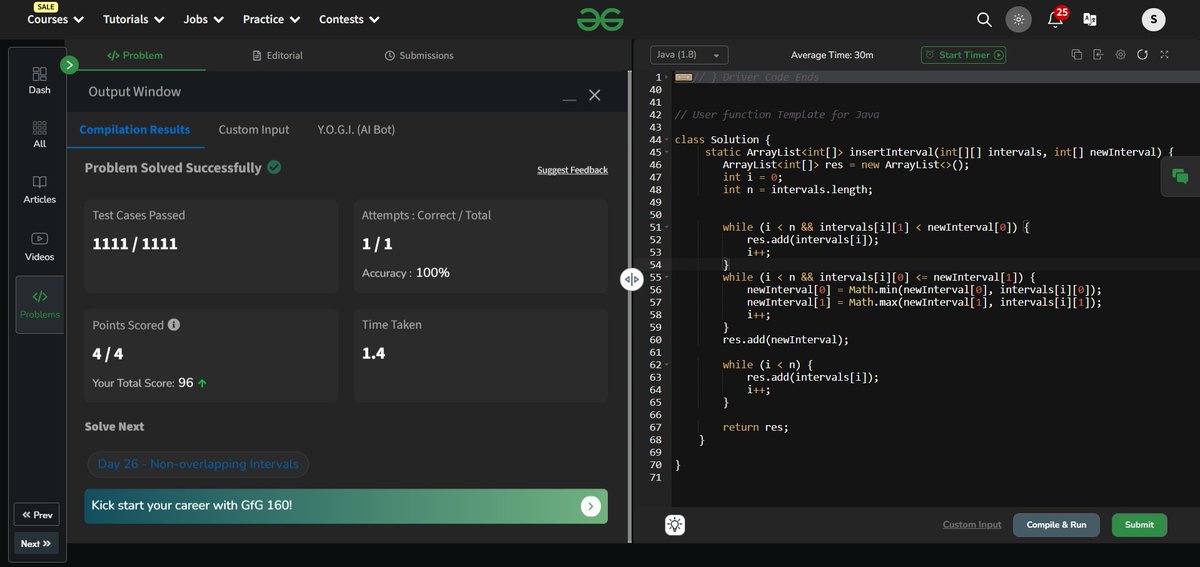Close the Output Window
Screen dimensions: 1200x567
click(594, 95)
